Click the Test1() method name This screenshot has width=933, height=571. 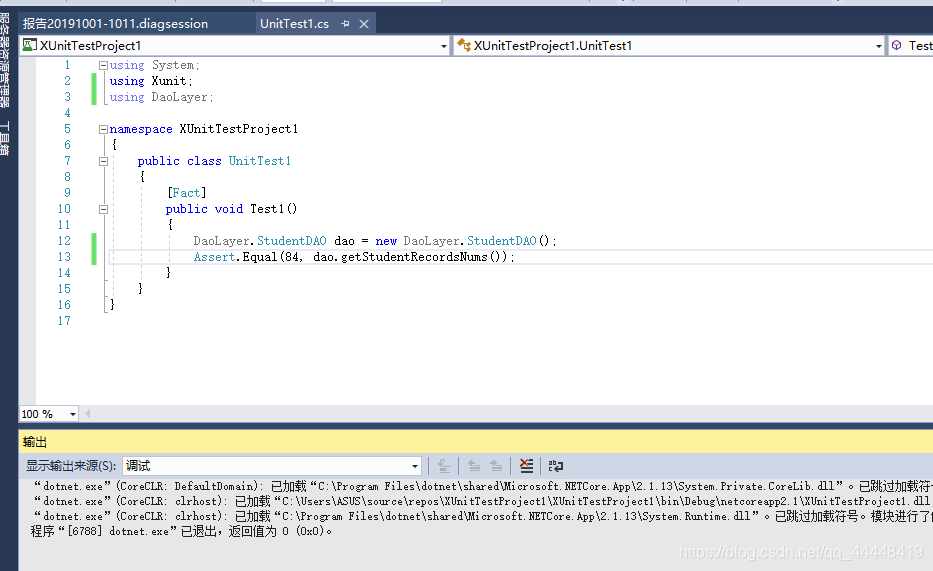(x=274, y=209)
